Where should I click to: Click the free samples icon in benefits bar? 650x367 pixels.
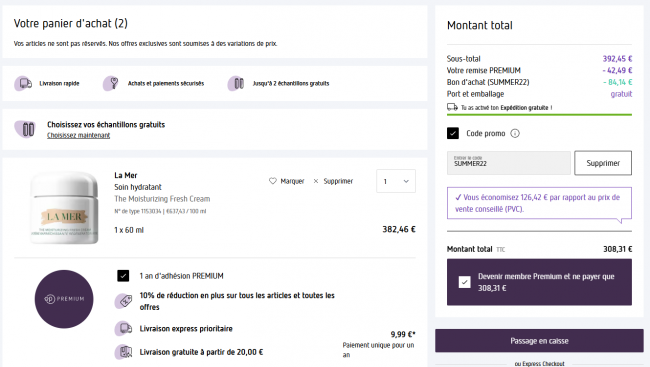tap(236, 83)
